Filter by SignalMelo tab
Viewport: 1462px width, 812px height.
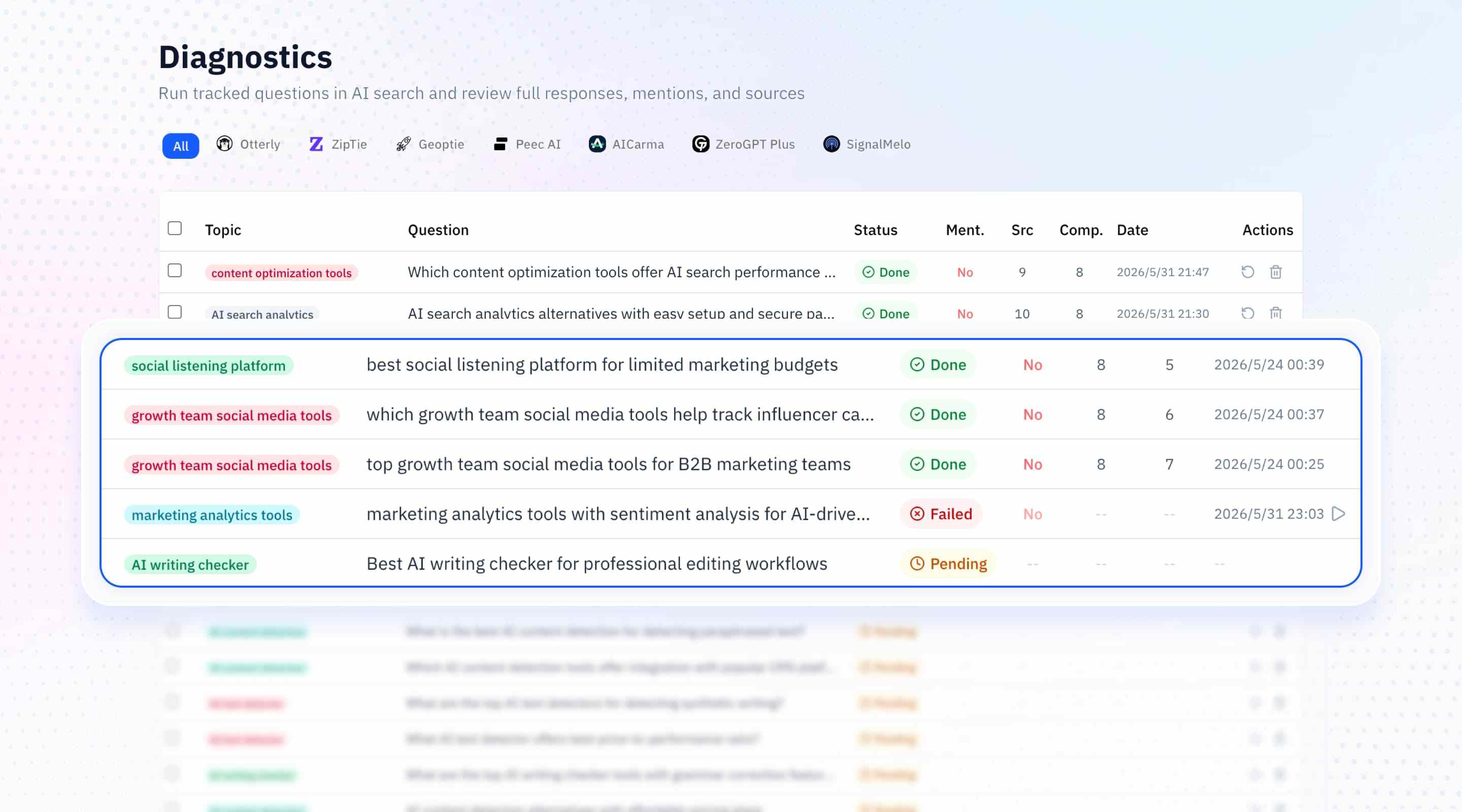867,144
